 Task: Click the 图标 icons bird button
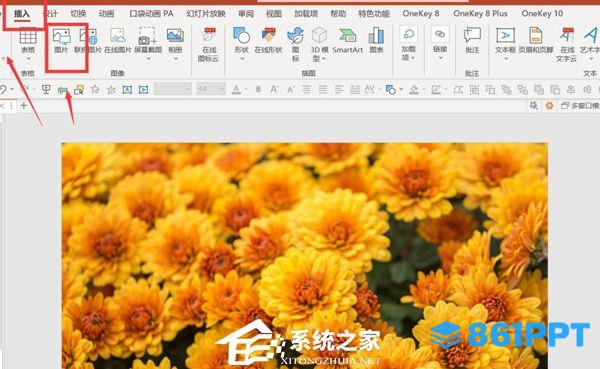(x=295, y=36)
